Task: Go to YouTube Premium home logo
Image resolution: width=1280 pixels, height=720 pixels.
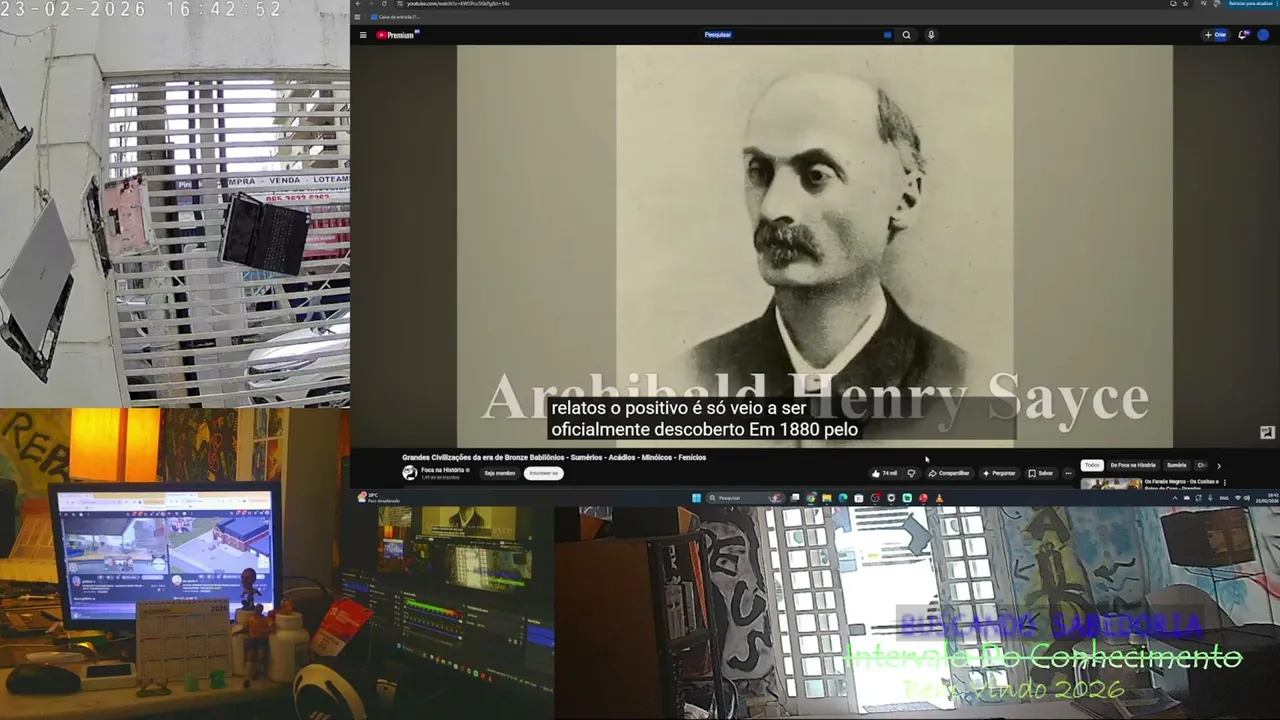Action: point(397,35)
